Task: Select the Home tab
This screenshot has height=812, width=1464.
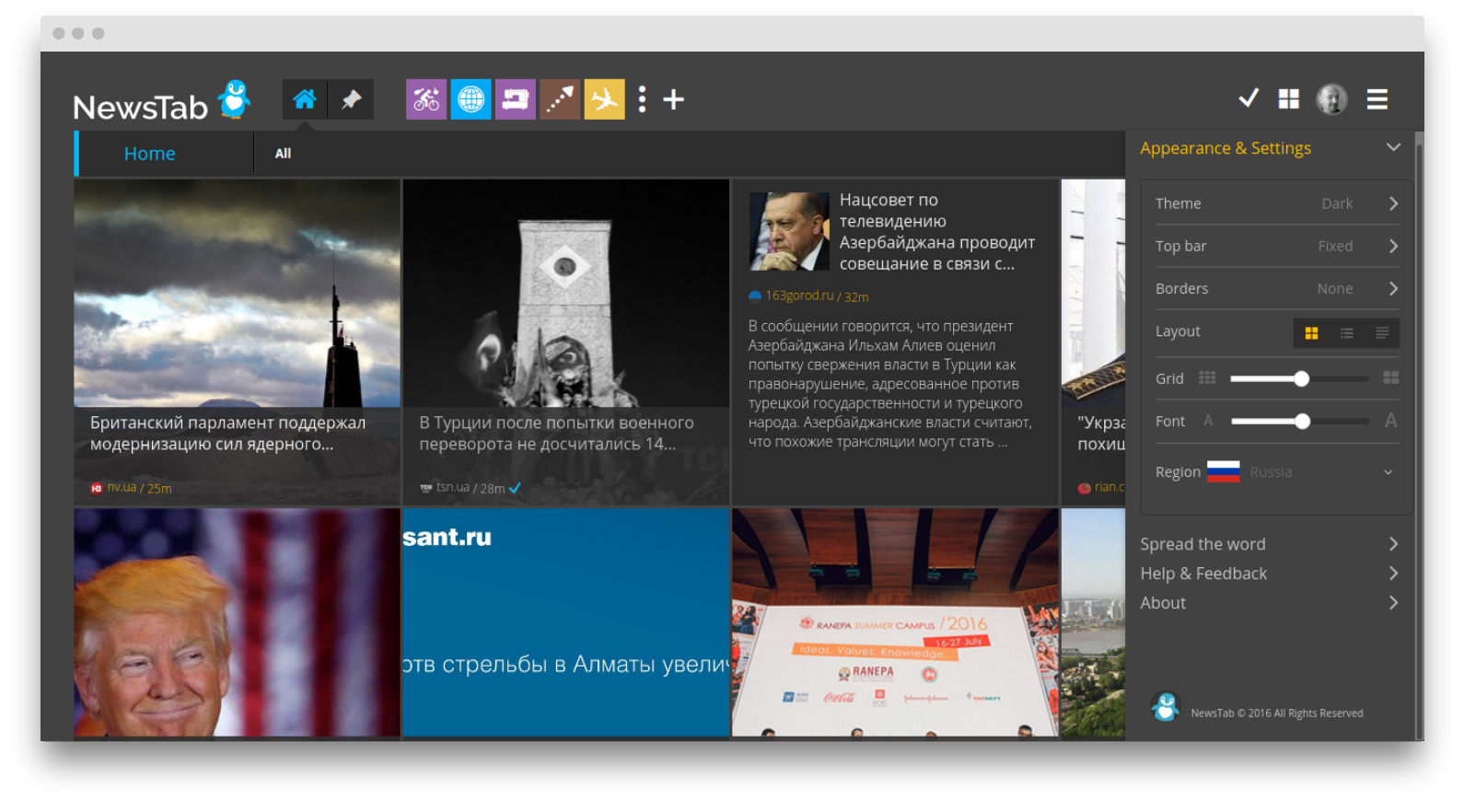Action: point(150,154)
